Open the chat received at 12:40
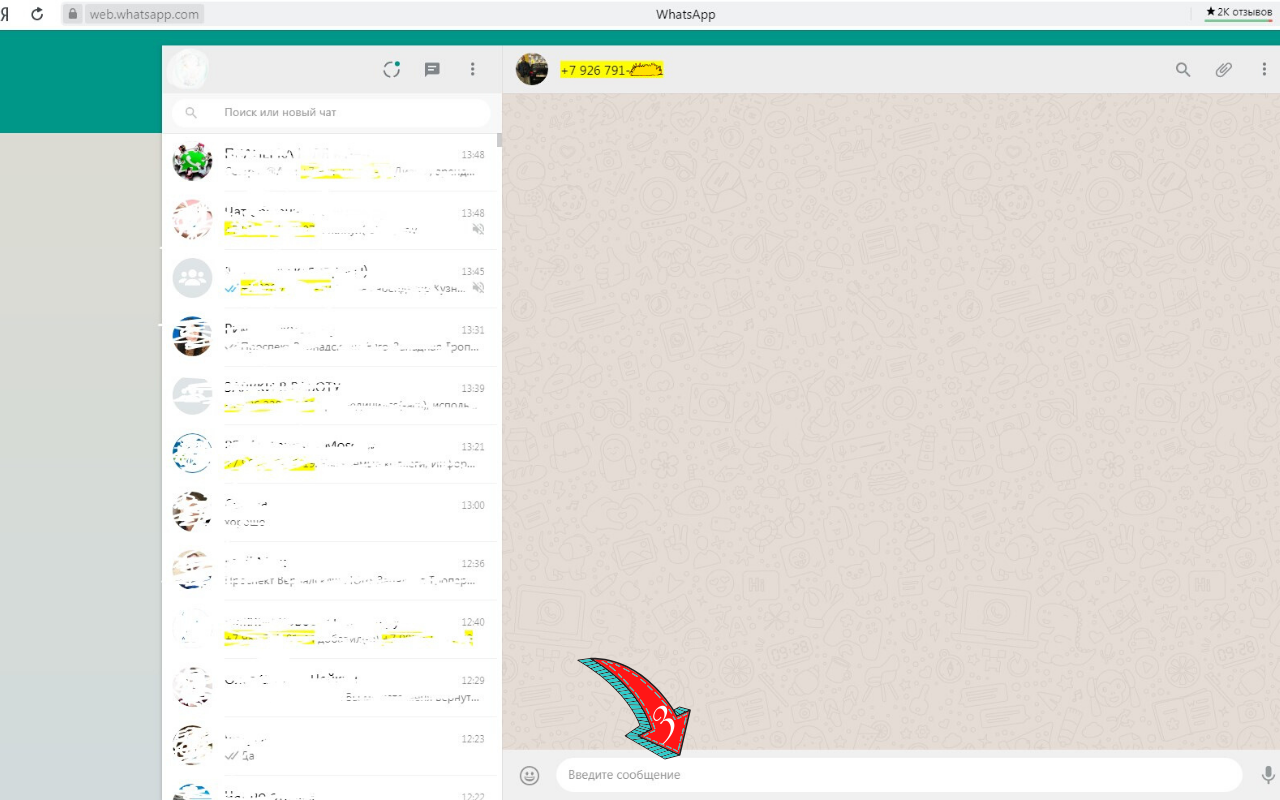 coord(331,628)
